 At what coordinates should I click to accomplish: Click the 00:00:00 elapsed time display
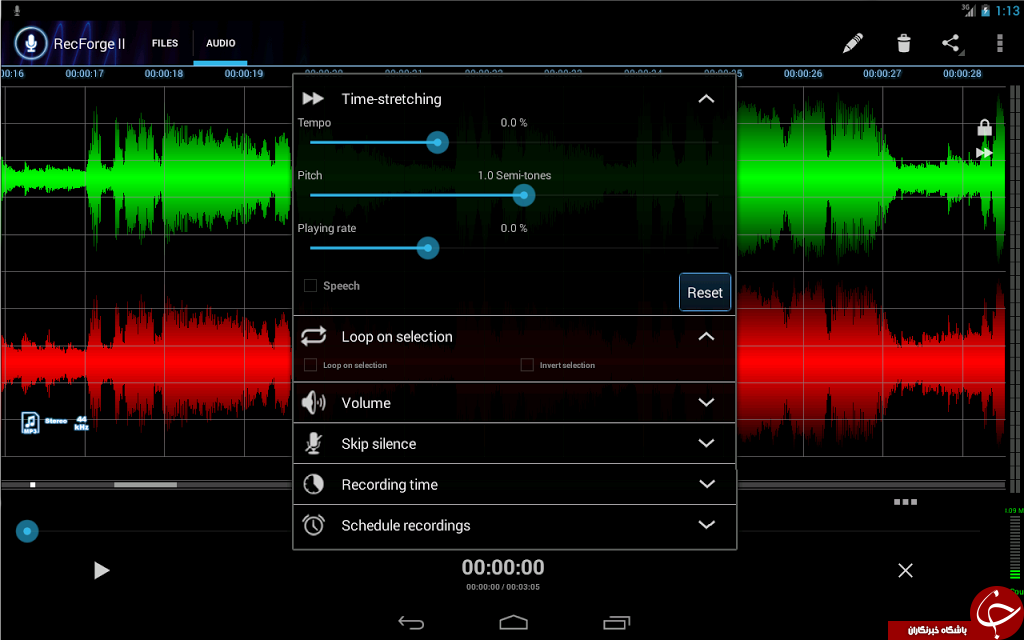click(x=503, y=567)
